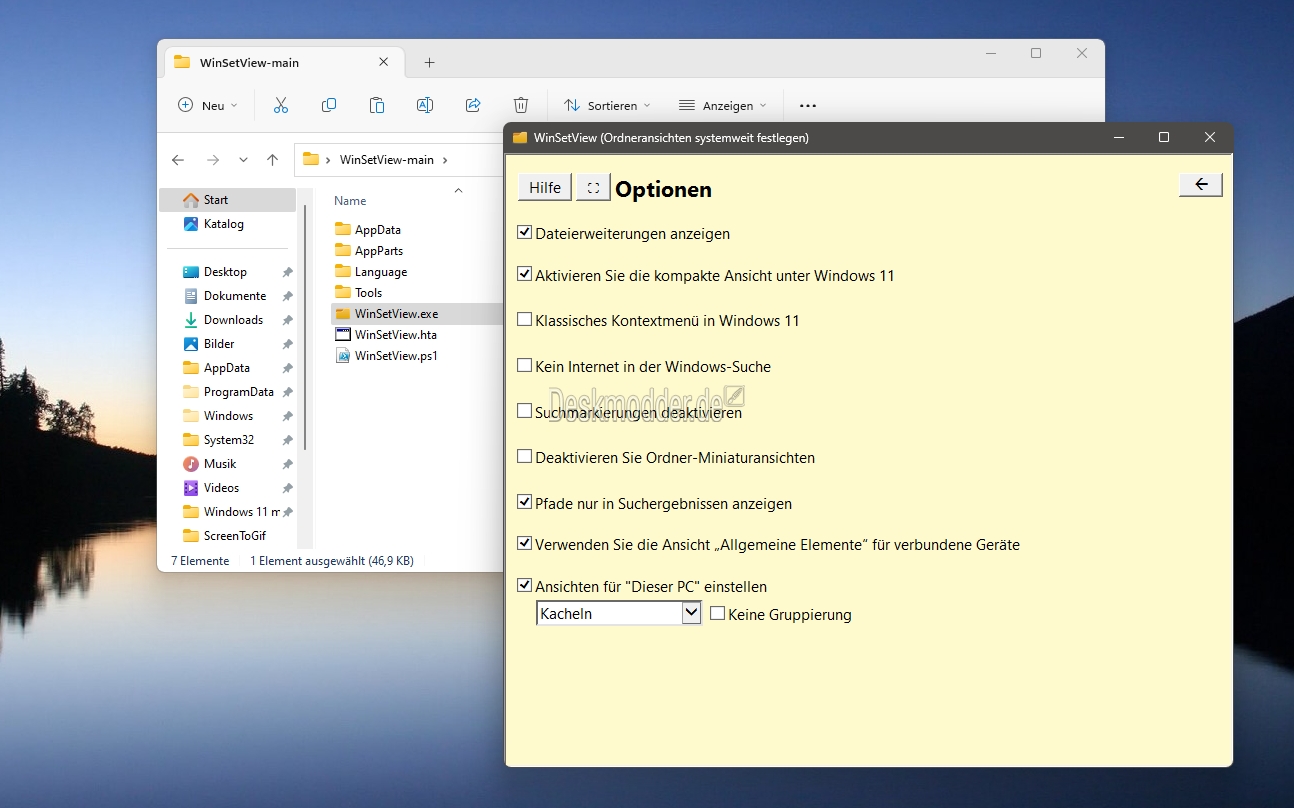Toggle Allgemeine Elemente für verbundene Geräte checkbox
Image resolution: width=1294 pixels, height=808 pixels.
coord(524,543)
